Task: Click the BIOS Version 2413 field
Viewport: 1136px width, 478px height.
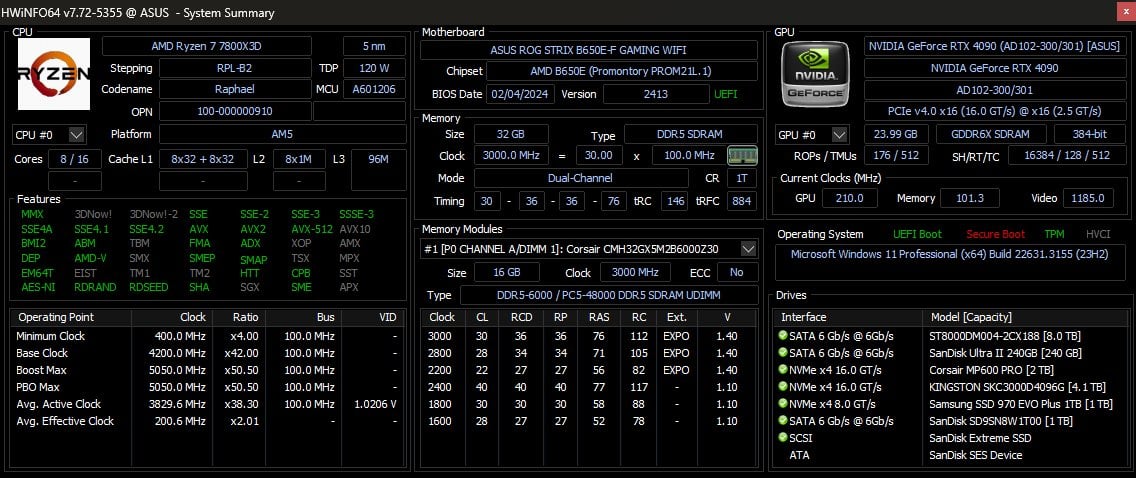Action: click(x=656, y=94)
